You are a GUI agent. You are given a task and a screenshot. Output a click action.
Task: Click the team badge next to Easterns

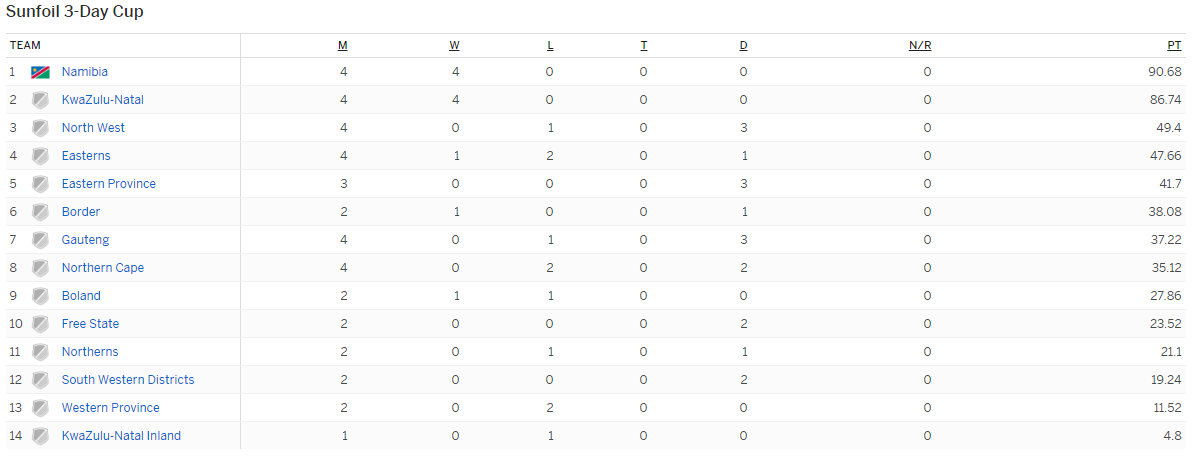(x=40, y=156)
